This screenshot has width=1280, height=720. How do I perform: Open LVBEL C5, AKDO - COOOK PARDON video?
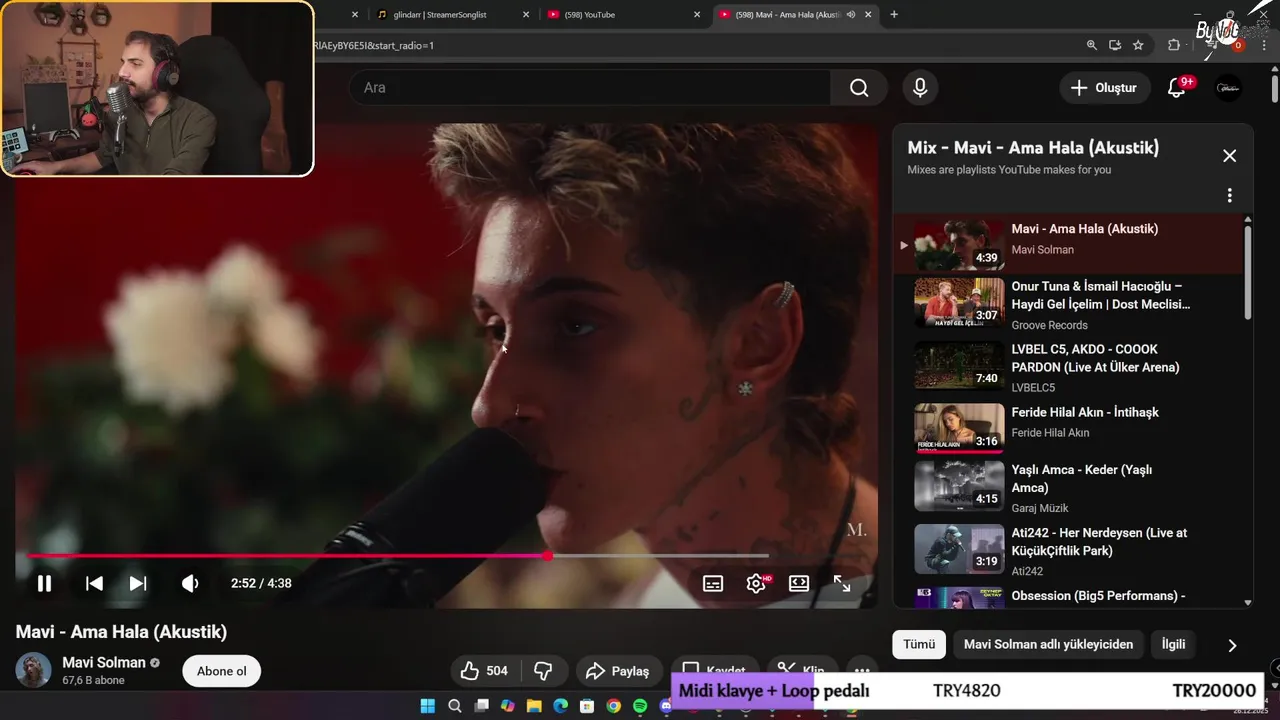[x=1066, y=366]
